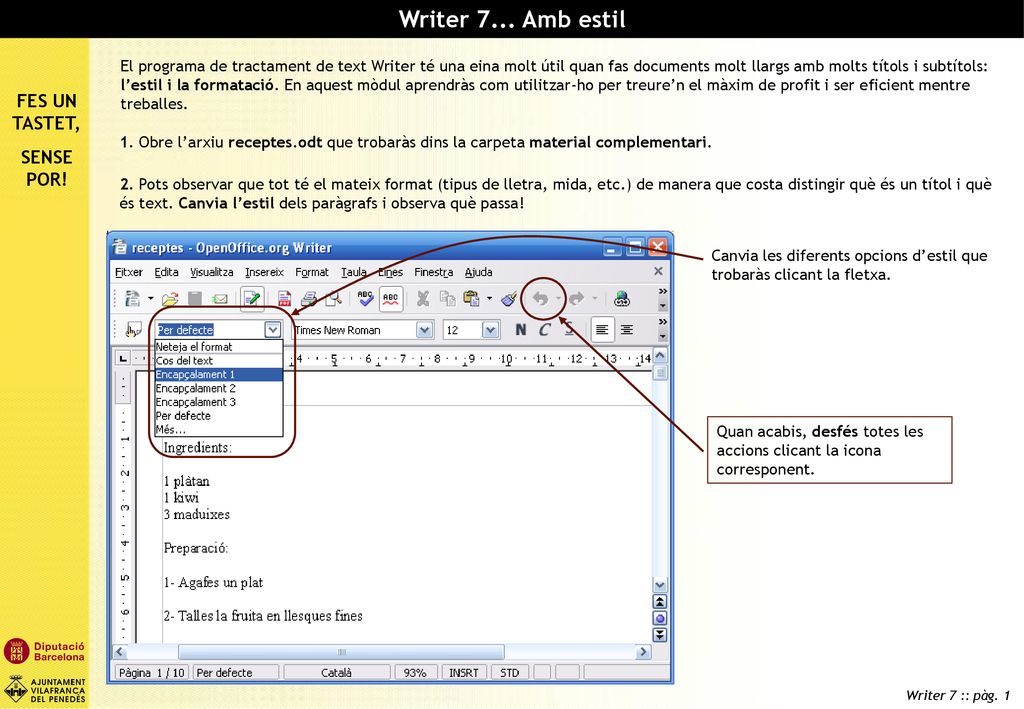This screenshot has height=709, width=1024.
Task: Open the Paste options dropdown arrow
Action: pos(489,299)
